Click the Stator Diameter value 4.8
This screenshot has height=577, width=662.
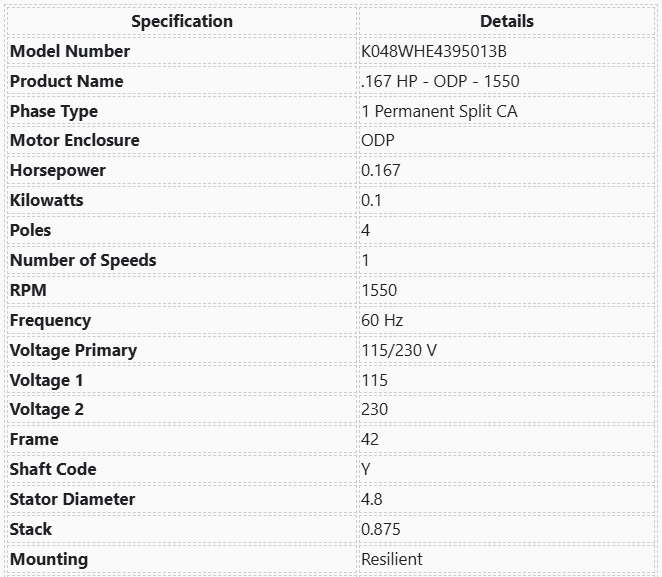point(371,499)
